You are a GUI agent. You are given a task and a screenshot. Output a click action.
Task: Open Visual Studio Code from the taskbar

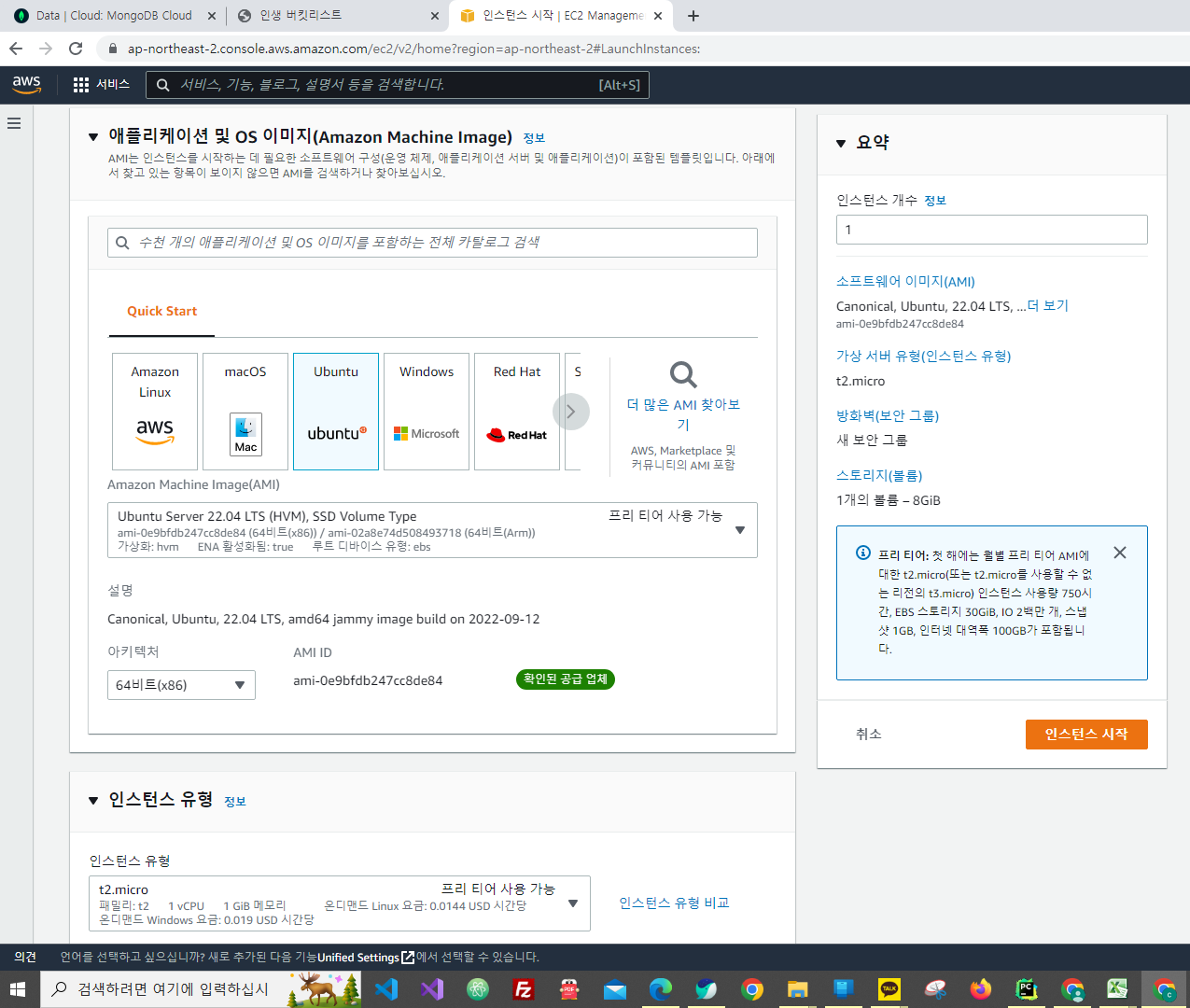[385, 989]
